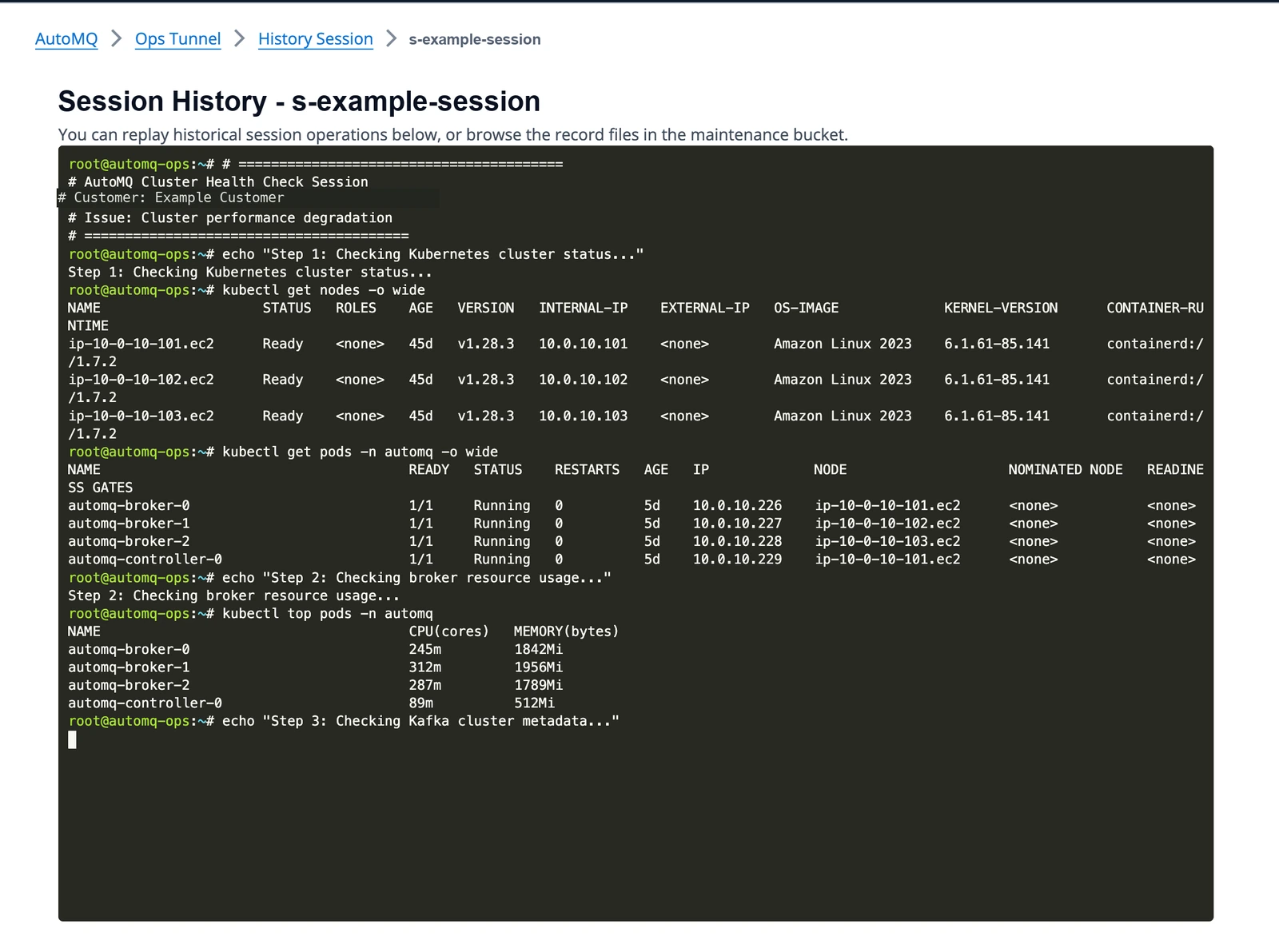Click the 'kubectl top pods -n automq' command

click(x=328, y=613)
